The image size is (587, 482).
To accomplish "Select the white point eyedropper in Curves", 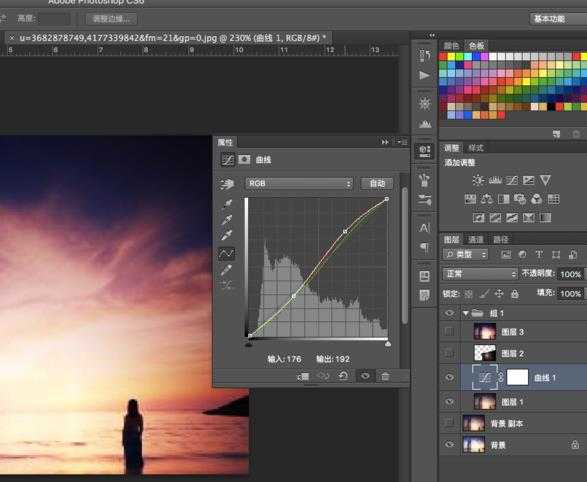I will pyautogui.click(x=227, y=235).
